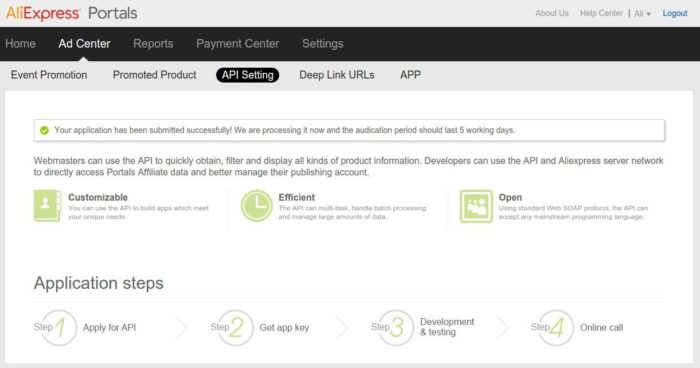Click the green success checkmark icon
This screenshot has width=700, height=368.
[44, 130]
